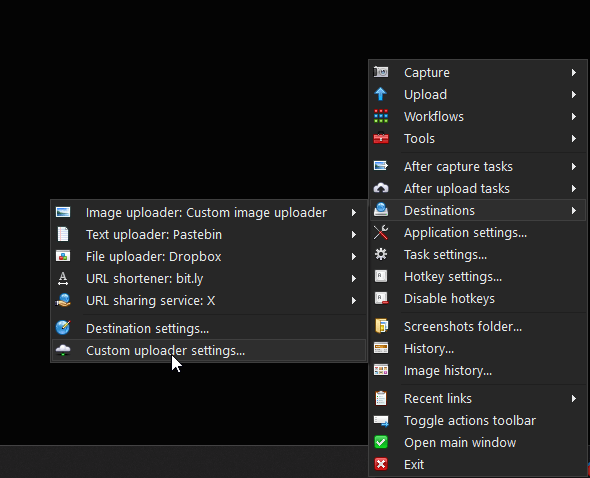590x478 pixels.
Task: Select the After upload tasks menu entry
Action: (478, 188)
